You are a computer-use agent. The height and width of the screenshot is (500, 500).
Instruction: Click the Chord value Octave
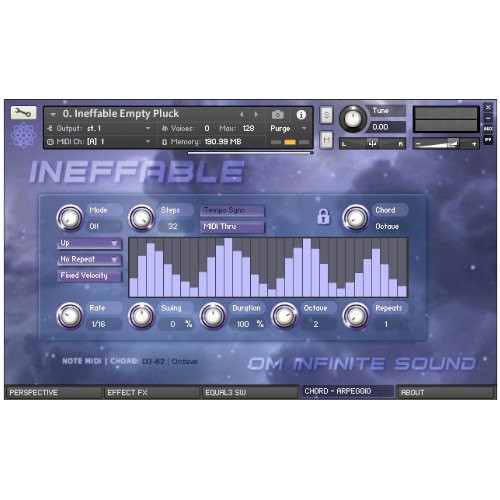387,226
